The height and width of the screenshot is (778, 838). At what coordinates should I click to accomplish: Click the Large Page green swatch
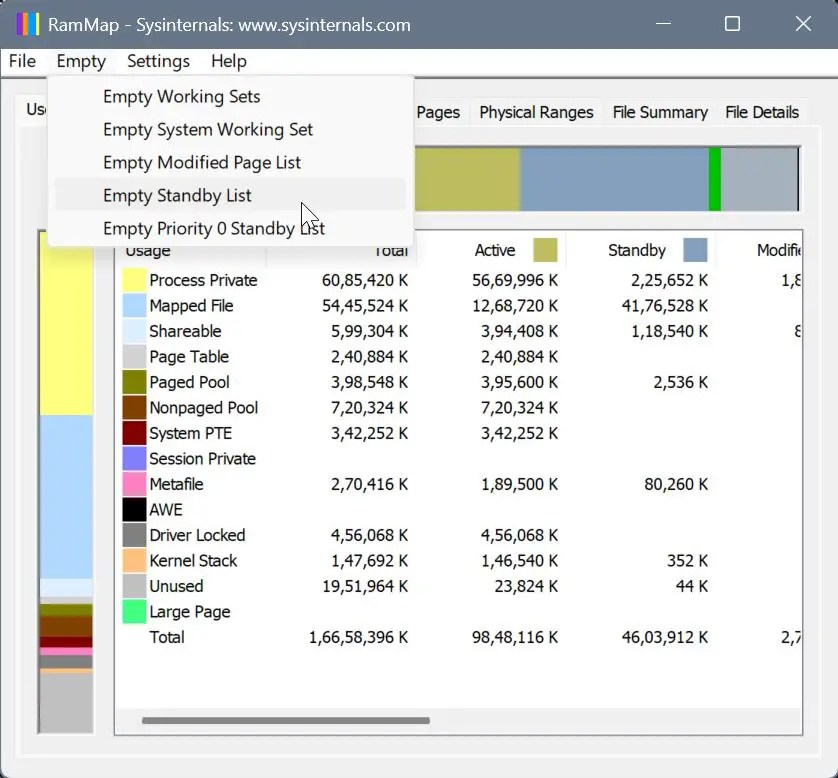[x=134, y=612]
